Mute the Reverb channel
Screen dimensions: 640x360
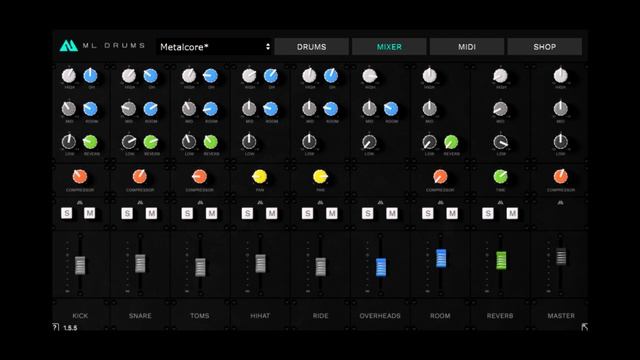pos(512,213)
